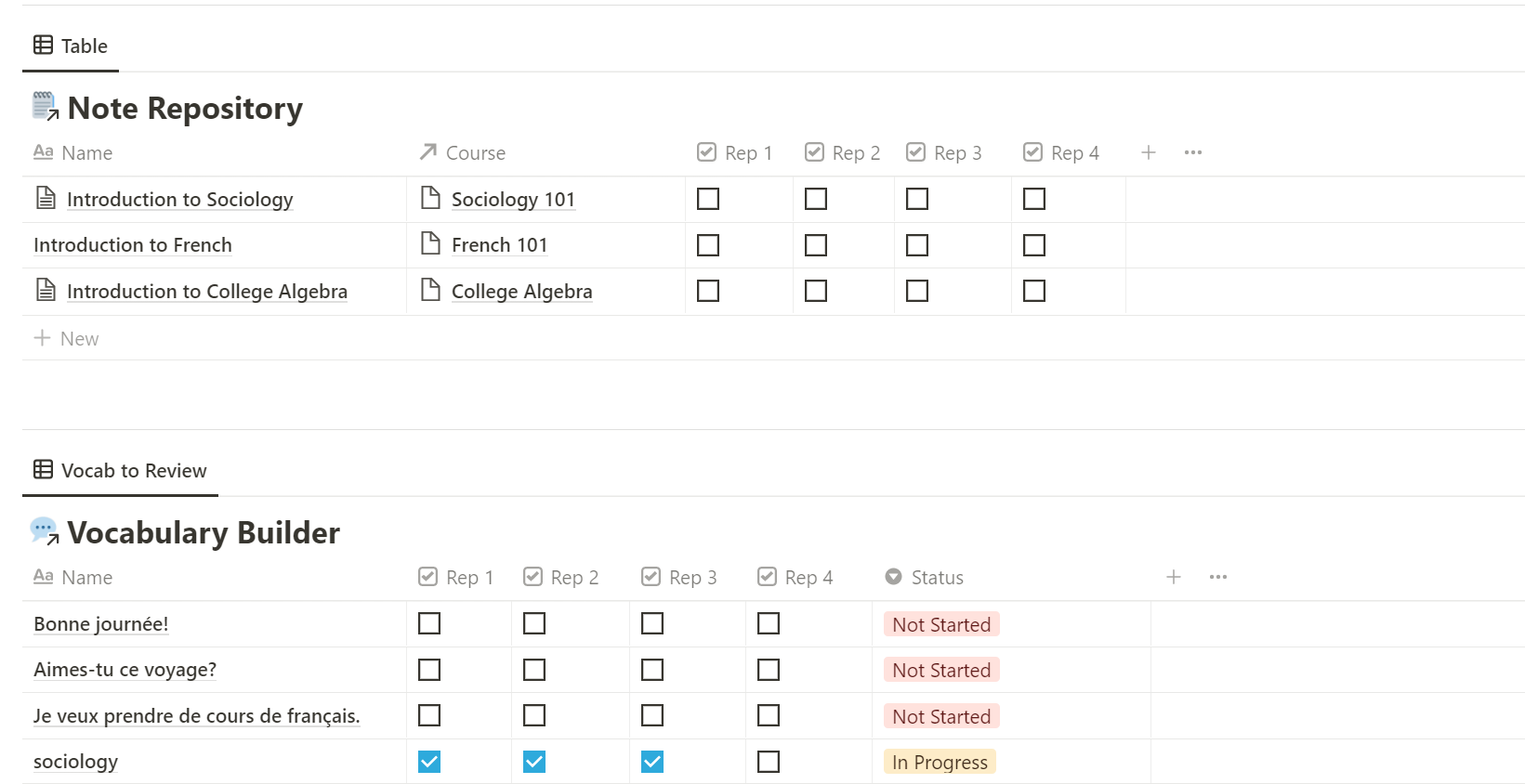Screen dimensions: 1525x784
Task: Open the College Algebra course link
Action: [521, 291]
